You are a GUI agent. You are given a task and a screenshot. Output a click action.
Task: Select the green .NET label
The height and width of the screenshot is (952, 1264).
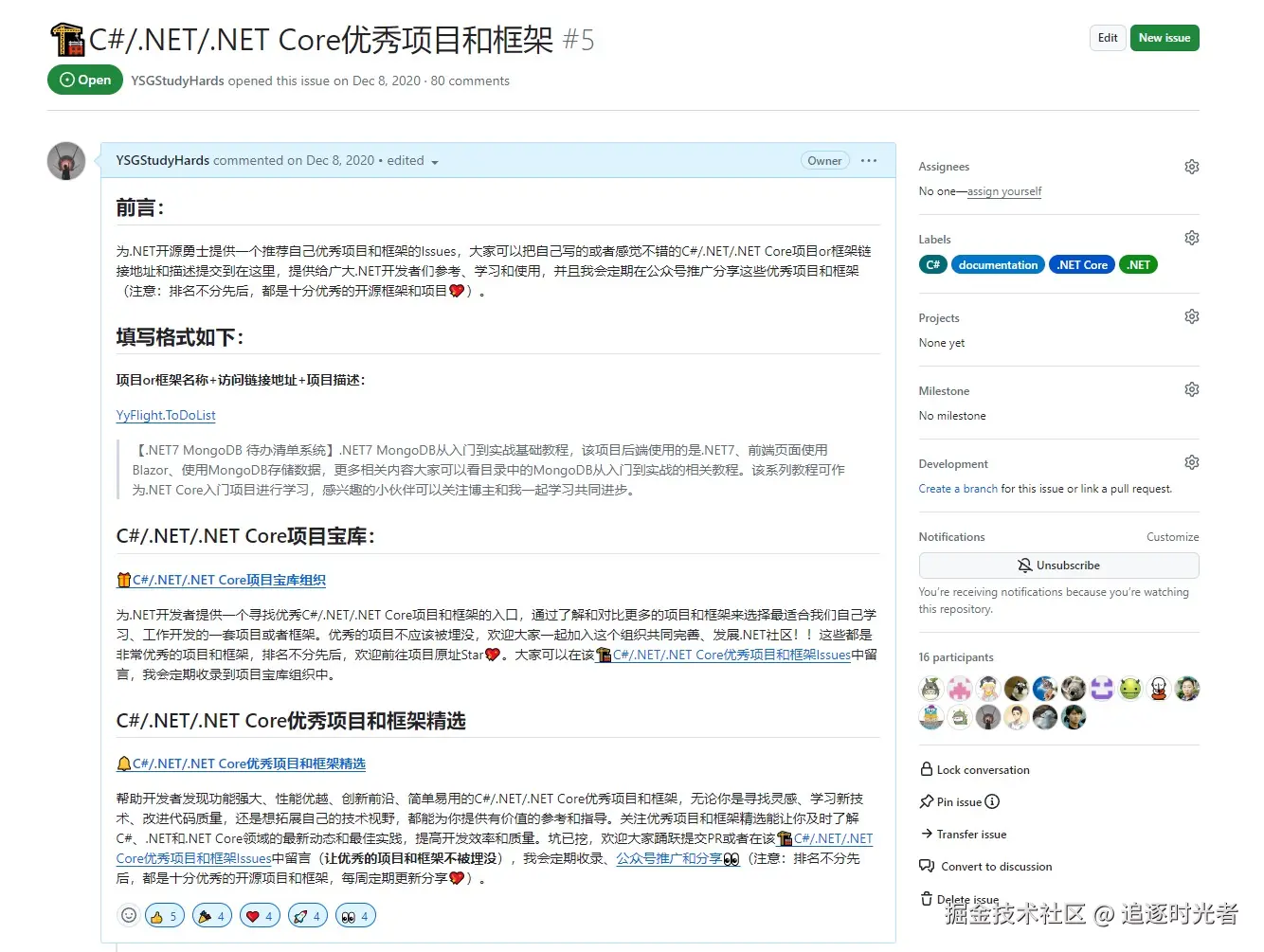tap(1138, 265)
